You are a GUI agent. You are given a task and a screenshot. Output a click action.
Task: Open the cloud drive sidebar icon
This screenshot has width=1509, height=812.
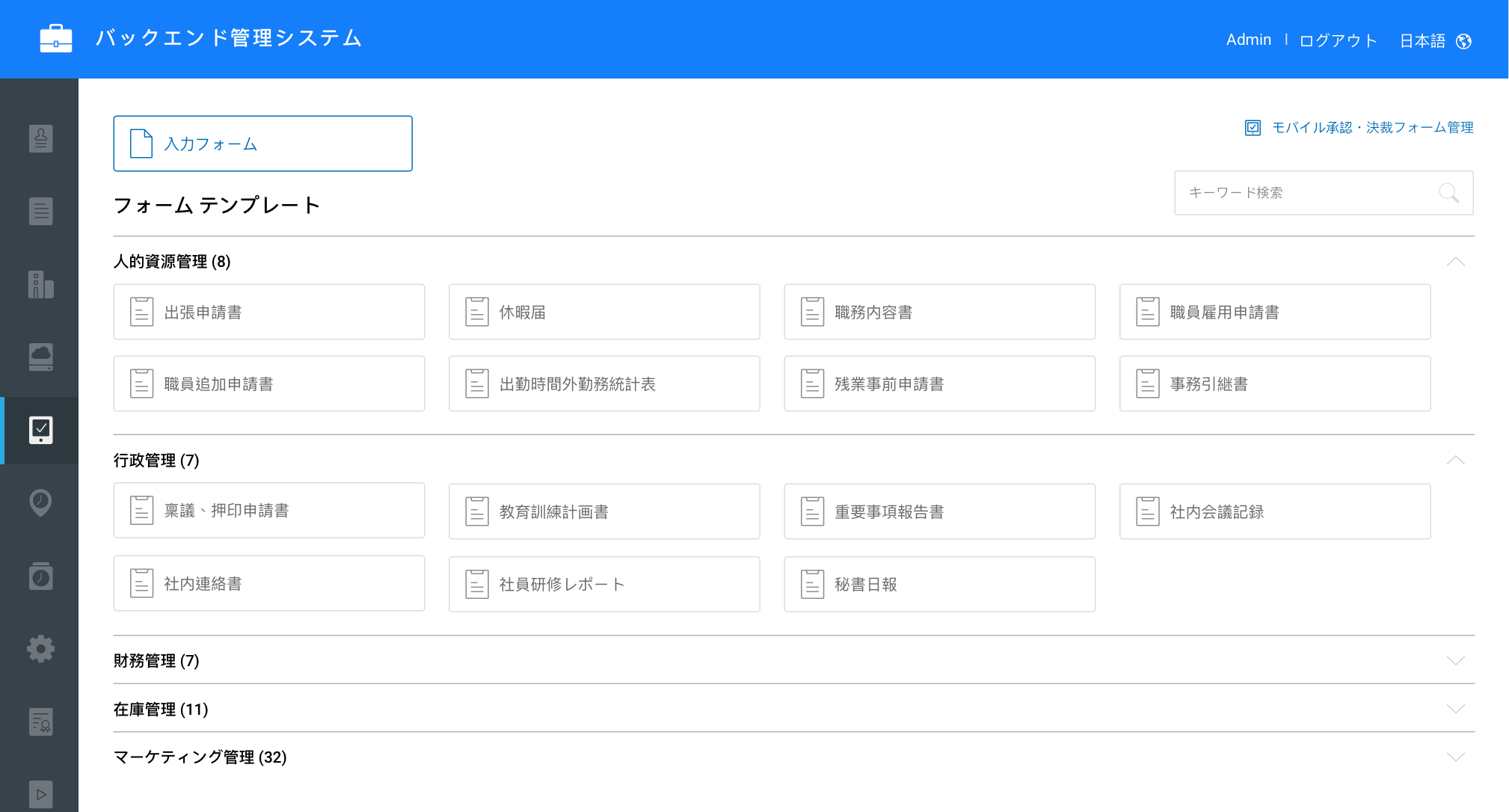(40, 357)
